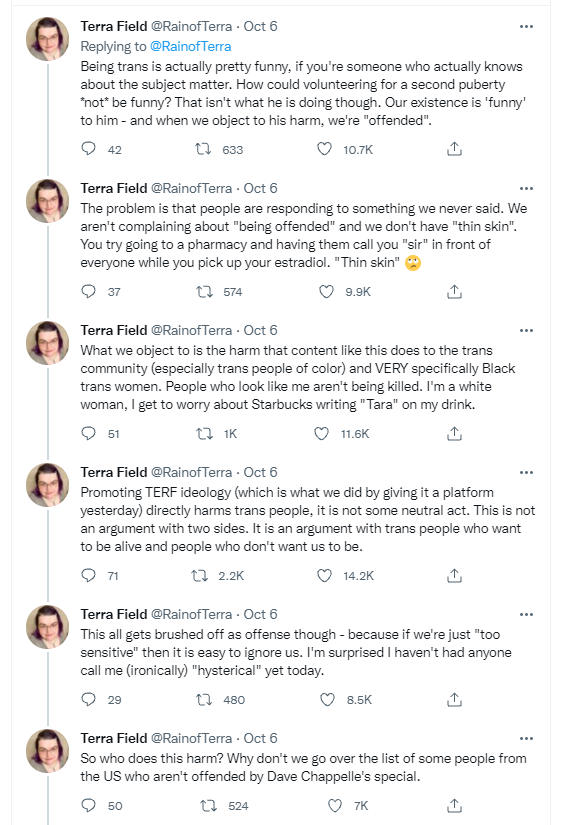Open more options for 'Thin skin' tweet
Viewport: 567px width, 825px height.
point(526,188)
